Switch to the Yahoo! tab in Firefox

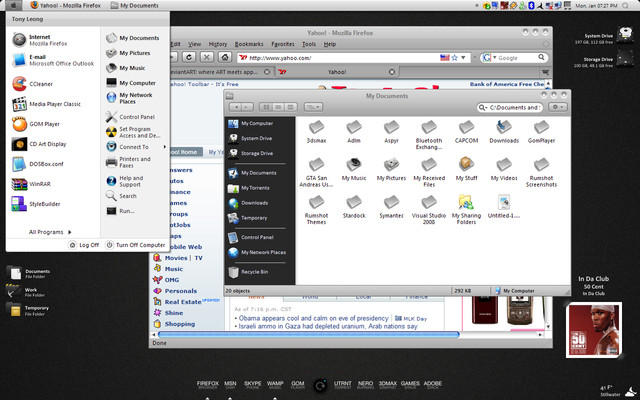[x=336, y=72]
